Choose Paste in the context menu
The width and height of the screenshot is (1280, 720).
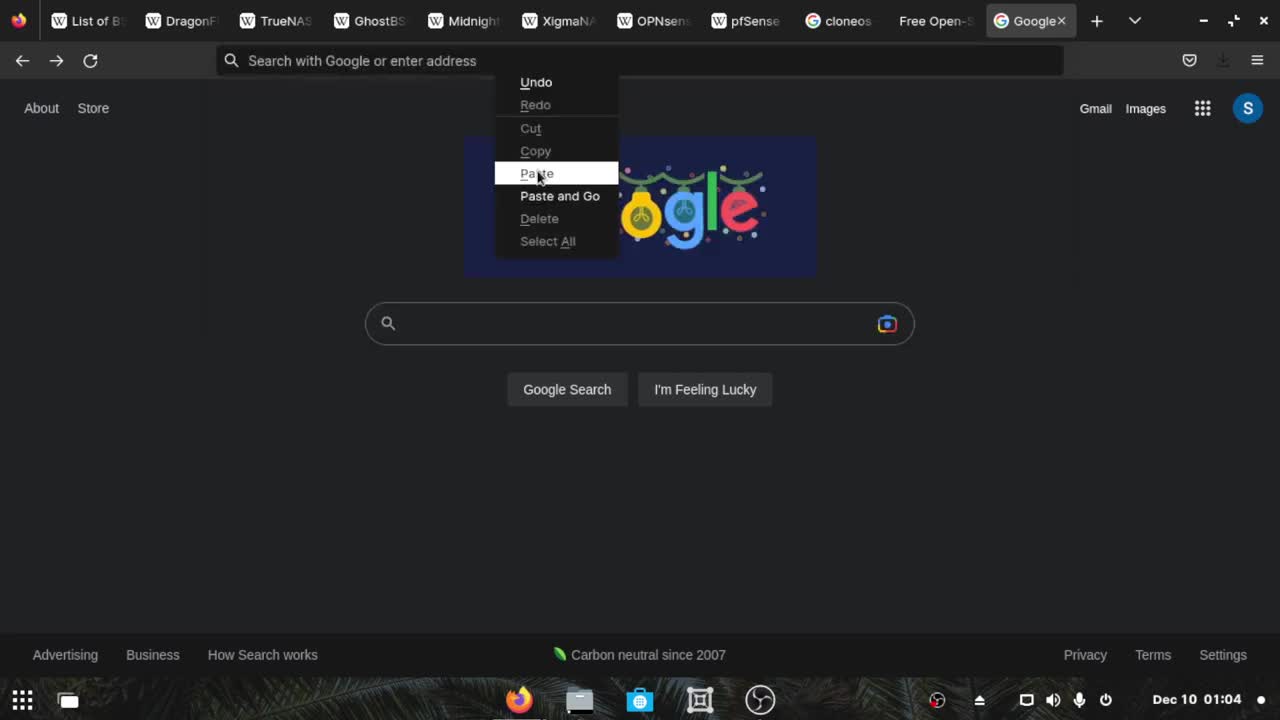tap(556, 173)
